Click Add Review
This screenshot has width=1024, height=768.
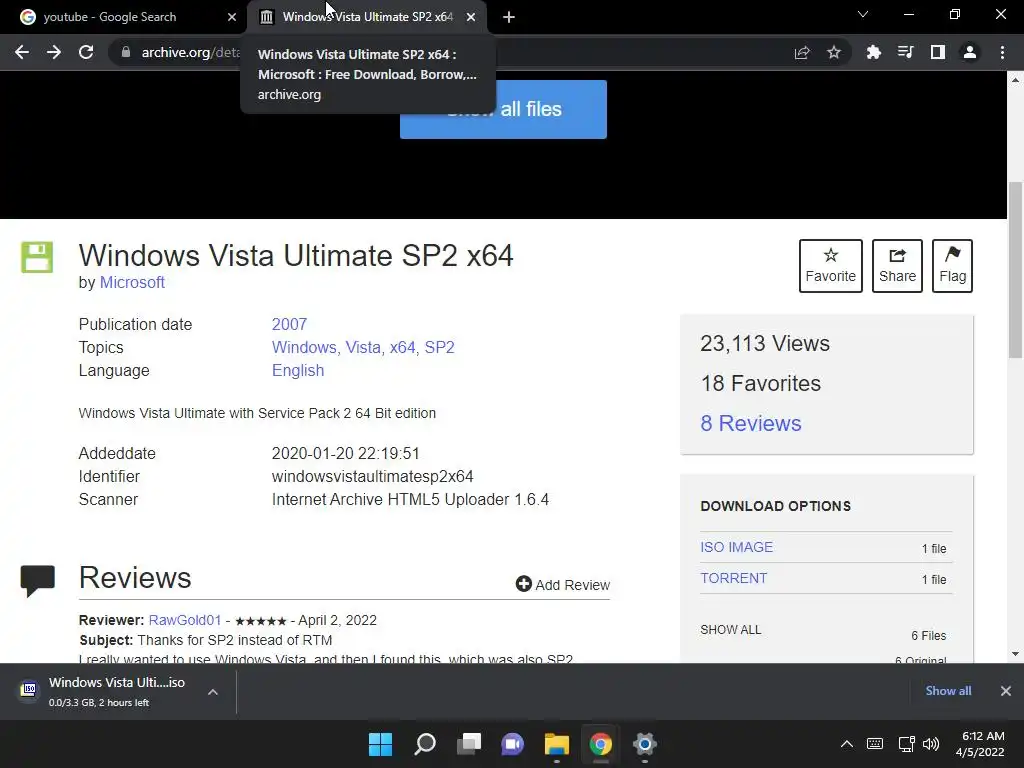(563, 584)
